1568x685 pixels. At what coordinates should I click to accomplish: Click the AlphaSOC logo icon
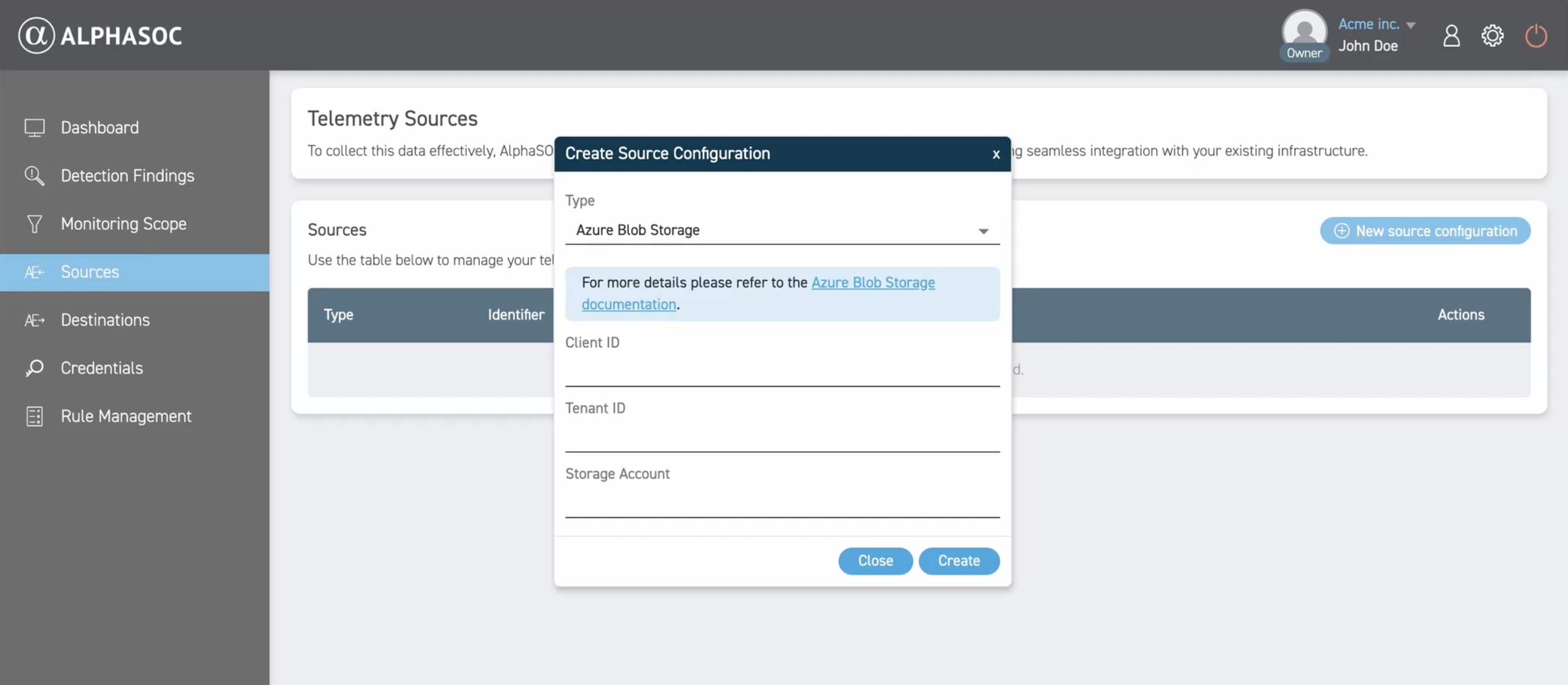36,35
